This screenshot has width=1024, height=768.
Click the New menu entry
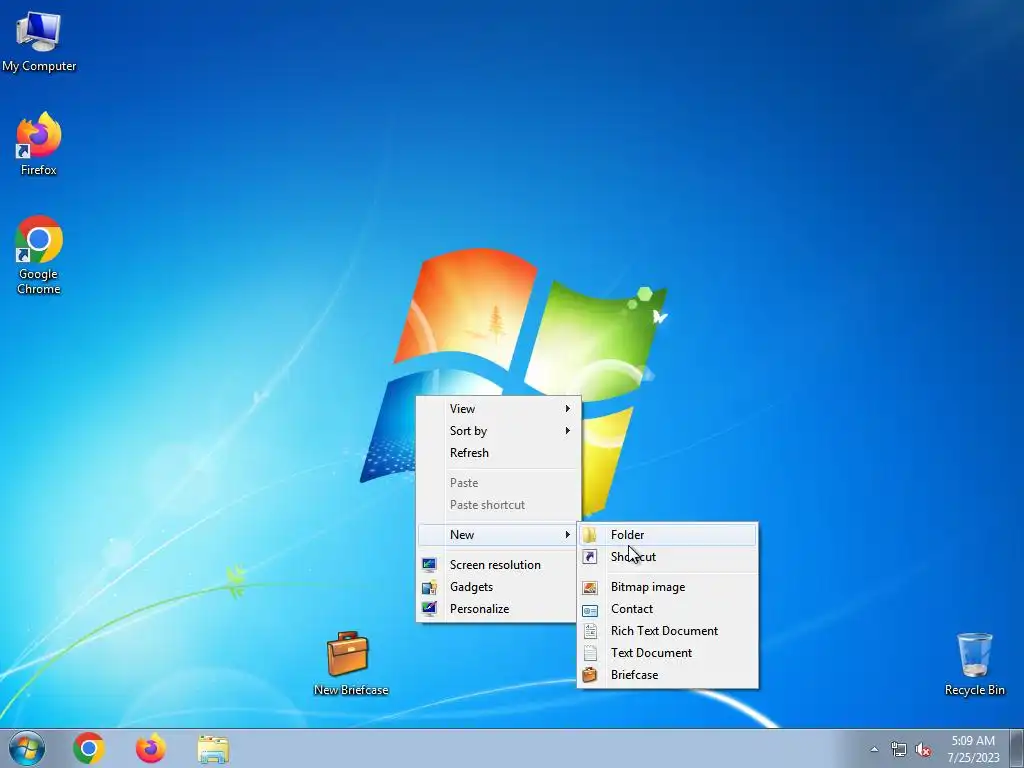pos(499,535)
